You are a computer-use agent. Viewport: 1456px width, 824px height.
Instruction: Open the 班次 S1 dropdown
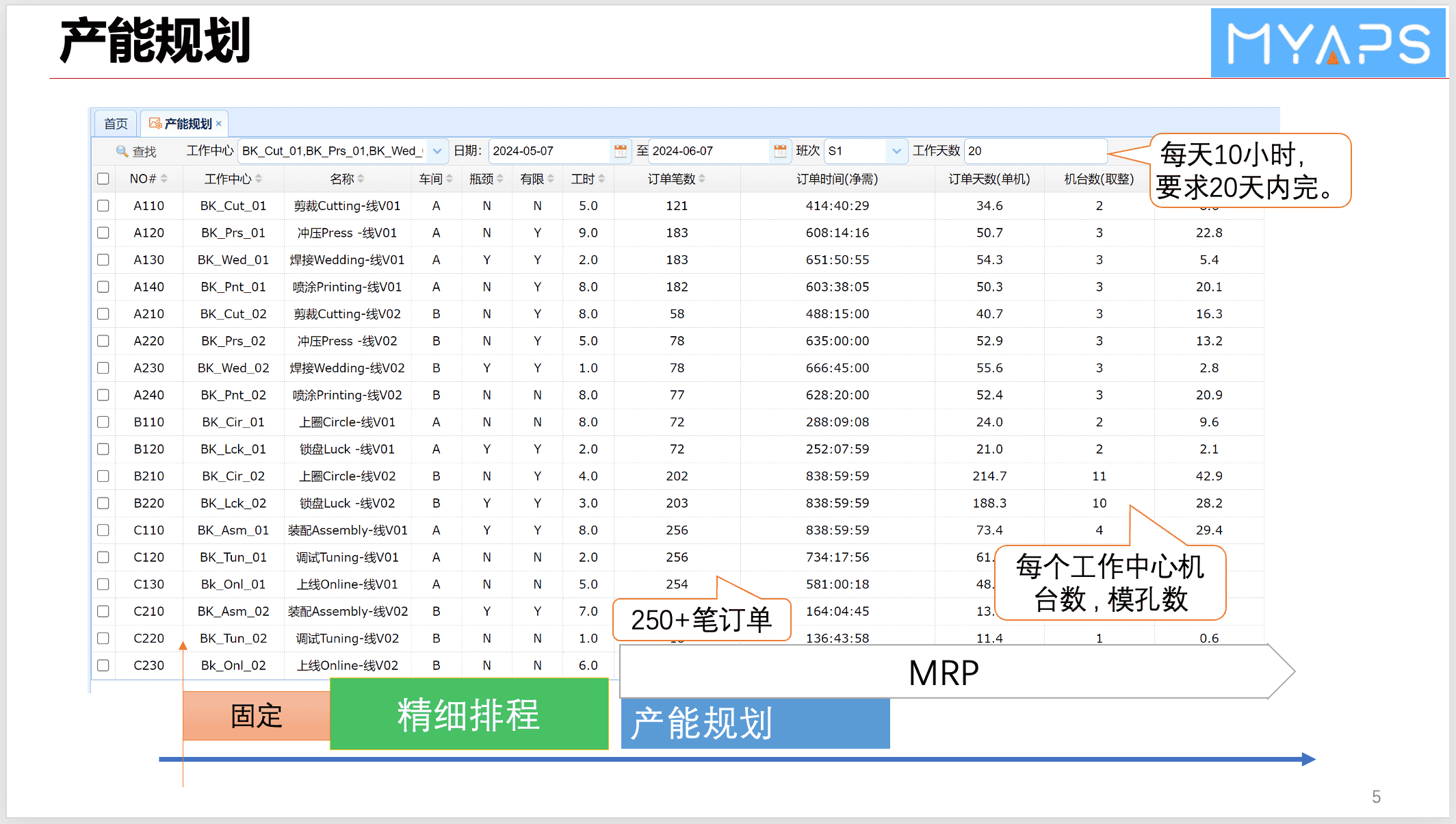pos(896,151)
